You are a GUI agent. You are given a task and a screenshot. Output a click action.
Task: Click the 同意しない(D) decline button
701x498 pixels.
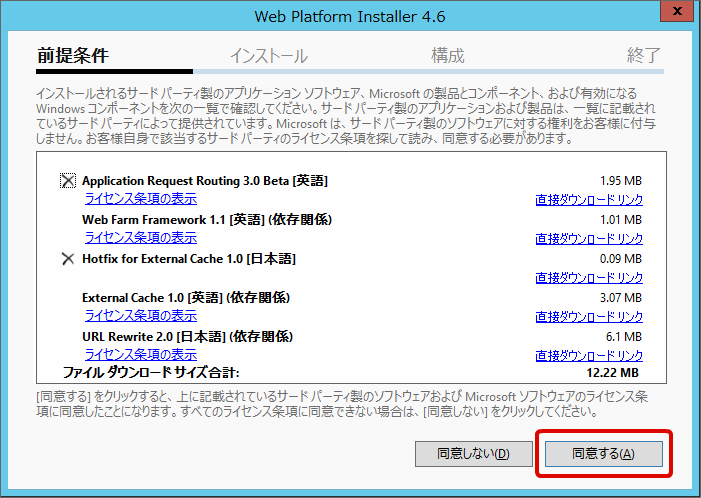pyautogui.click(x=473, y=454)
